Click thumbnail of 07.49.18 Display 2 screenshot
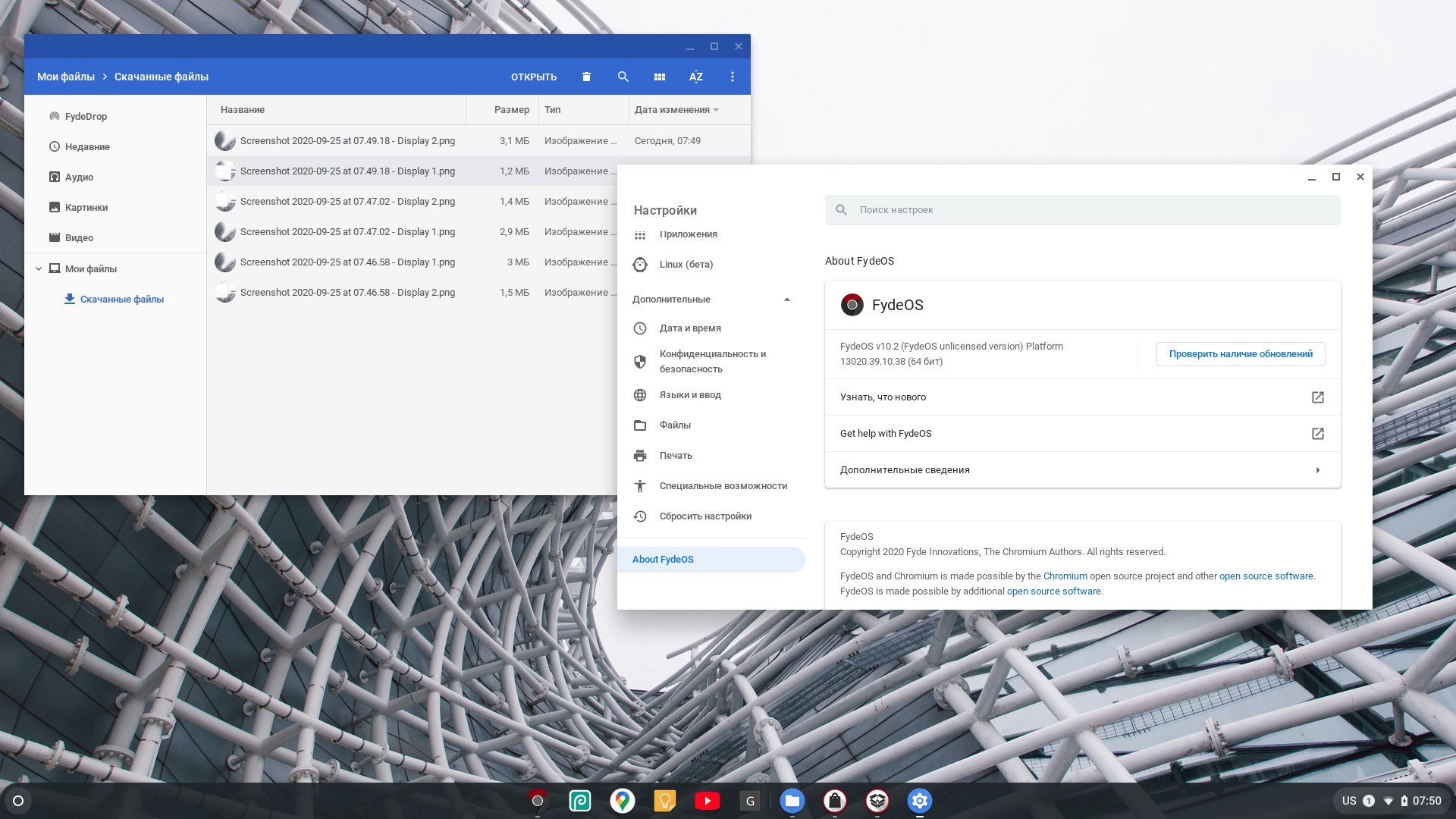1456x819 pixels. [224, 140]
